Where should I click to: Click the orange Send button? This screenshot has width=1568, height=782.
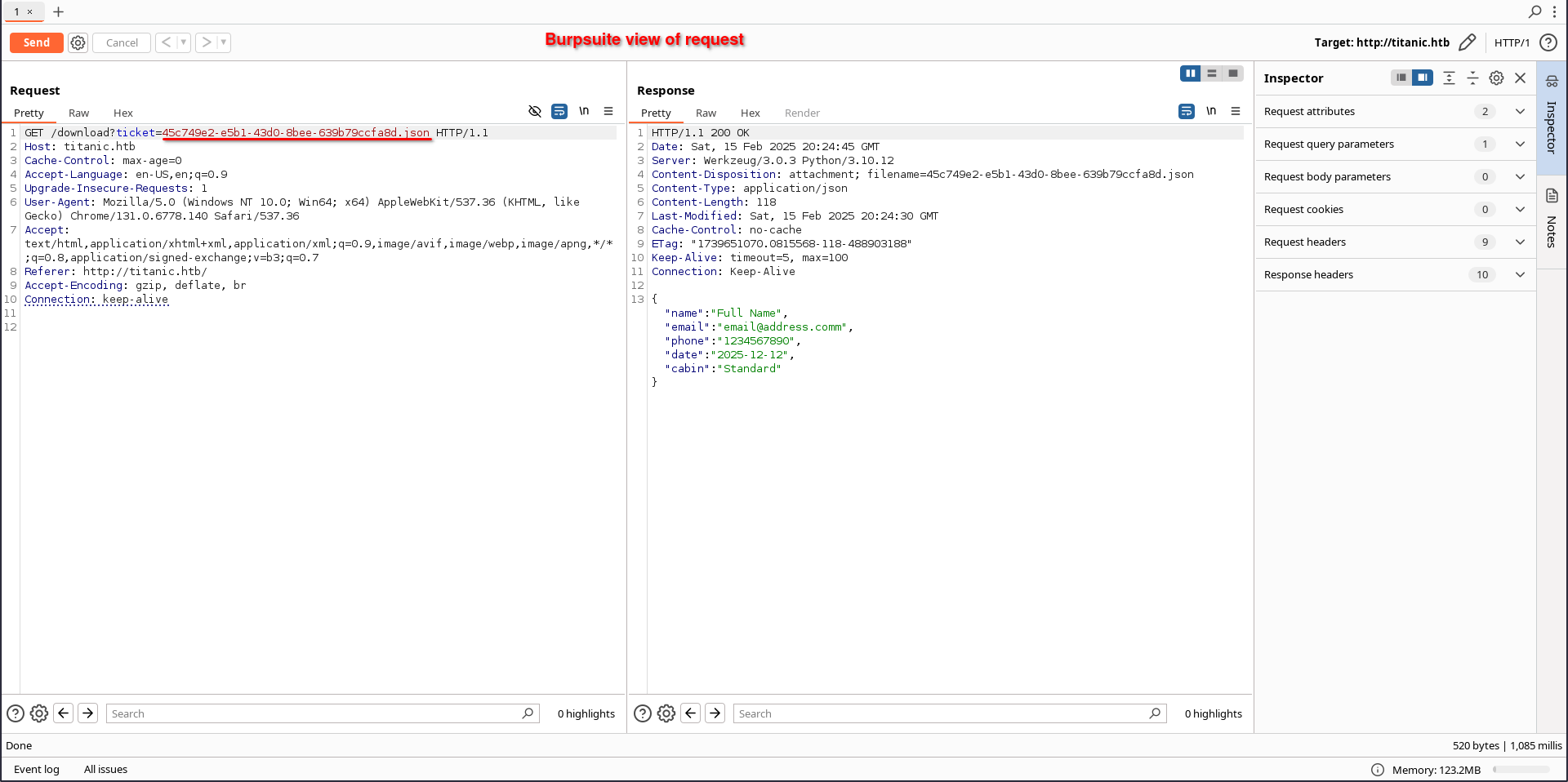(x=36, y=42)
